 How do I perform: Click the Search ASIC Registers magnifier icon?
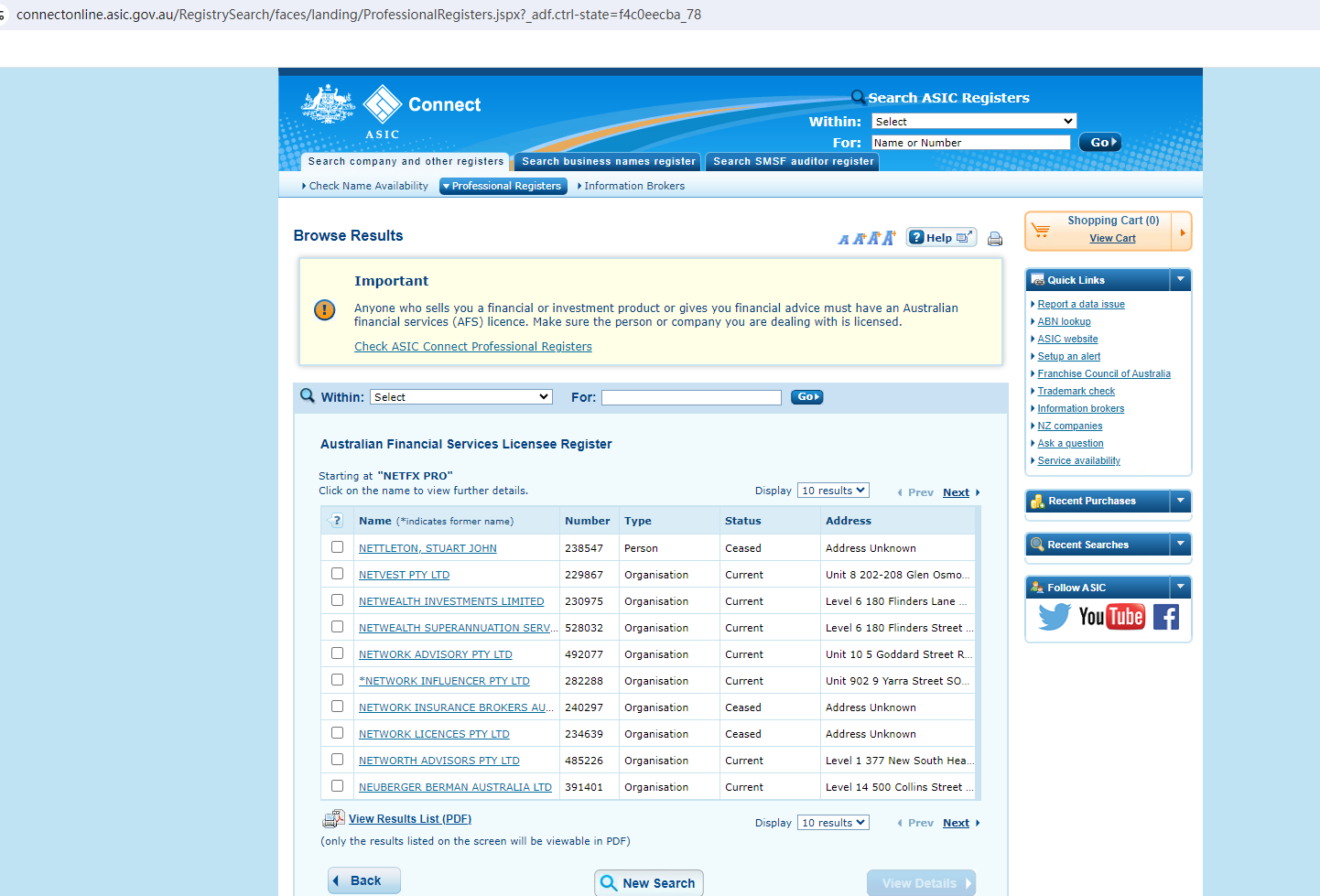(859, 97)
